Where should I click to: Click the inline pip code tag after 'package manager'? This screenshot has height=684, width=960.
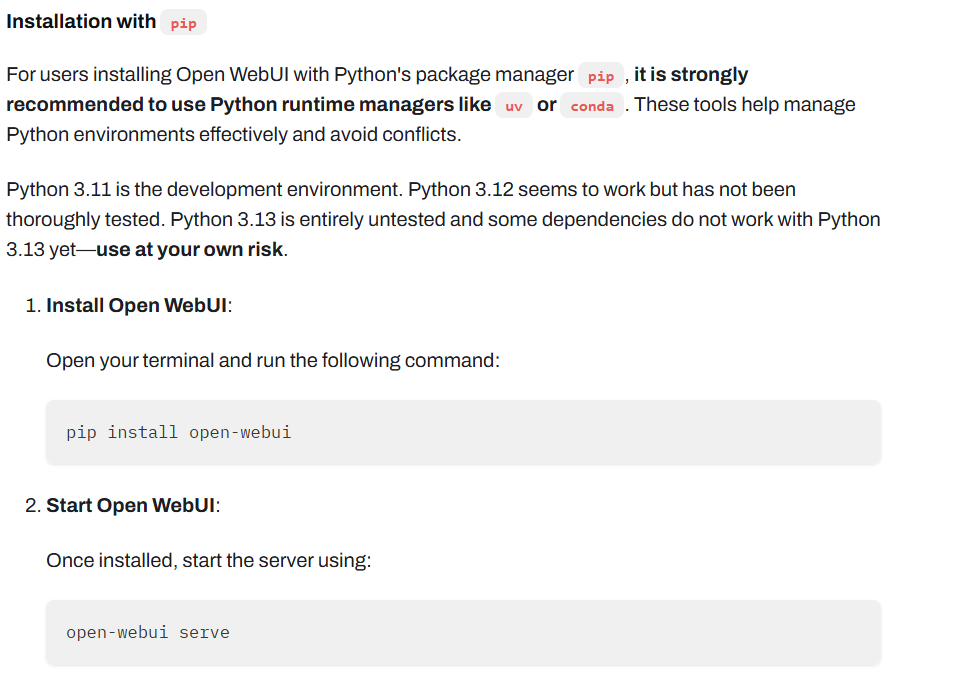[601, 75]
